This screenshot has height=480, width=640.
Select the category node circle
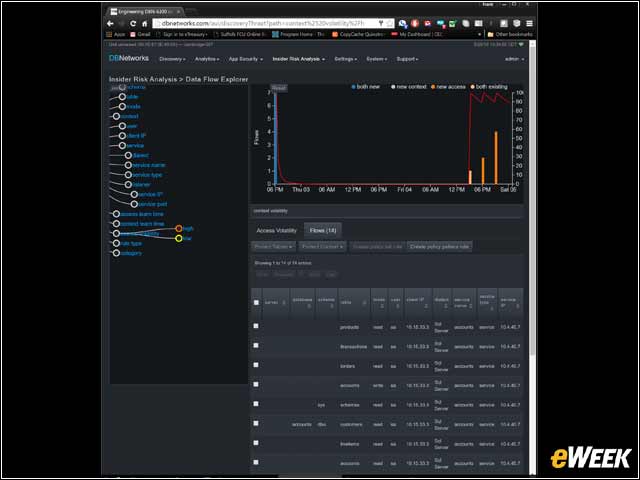click(x=116, y=253)
